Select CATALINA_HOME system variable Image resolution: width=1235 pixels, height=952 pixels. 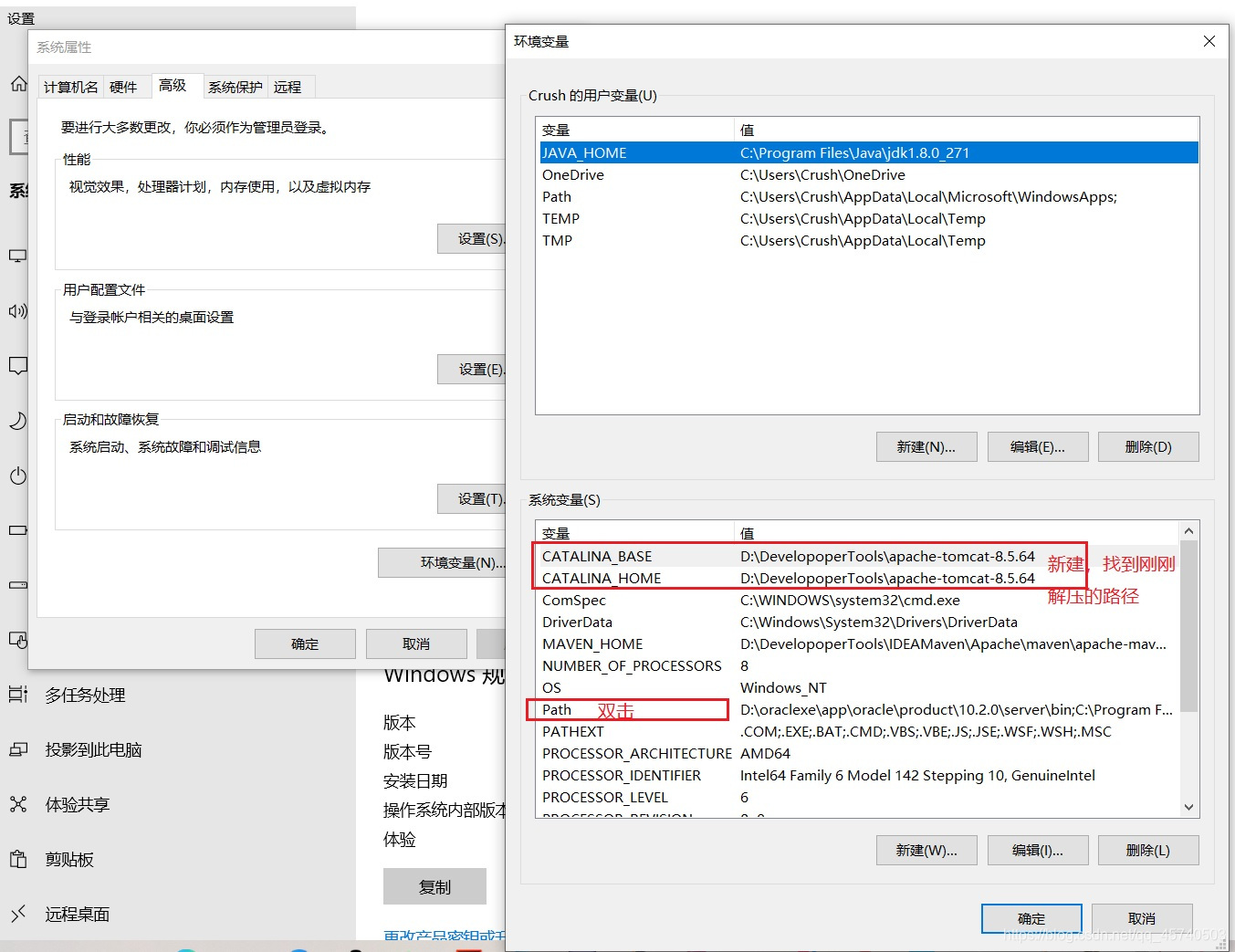858,579
